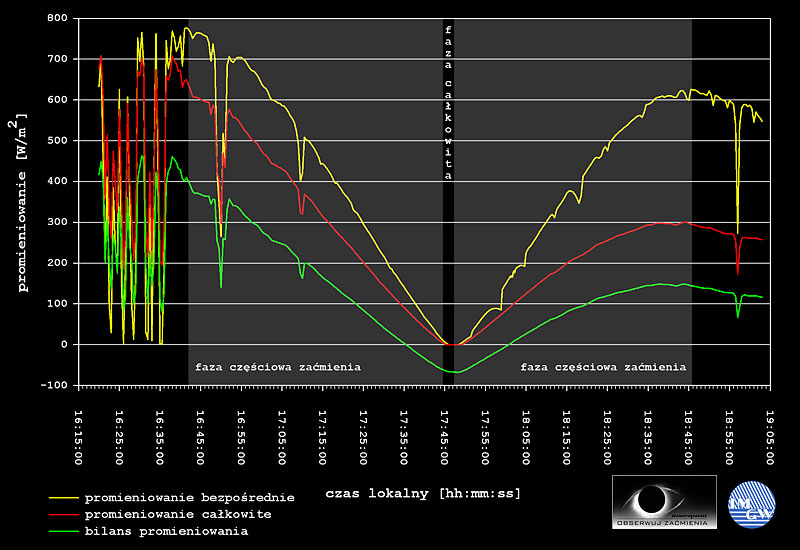800x550 pixels.
Task: Click the 800 value on the y-axis
Action: pos(57,18)
